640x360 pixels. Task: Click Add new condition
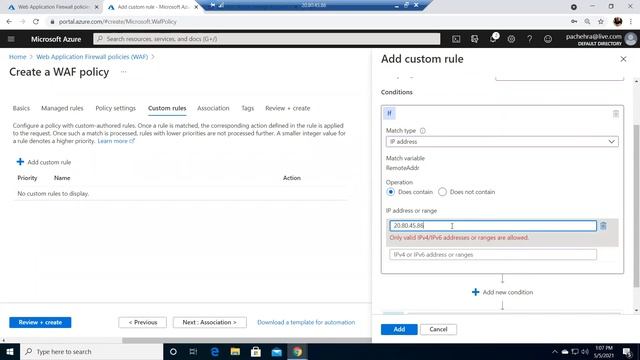point(502,292)
